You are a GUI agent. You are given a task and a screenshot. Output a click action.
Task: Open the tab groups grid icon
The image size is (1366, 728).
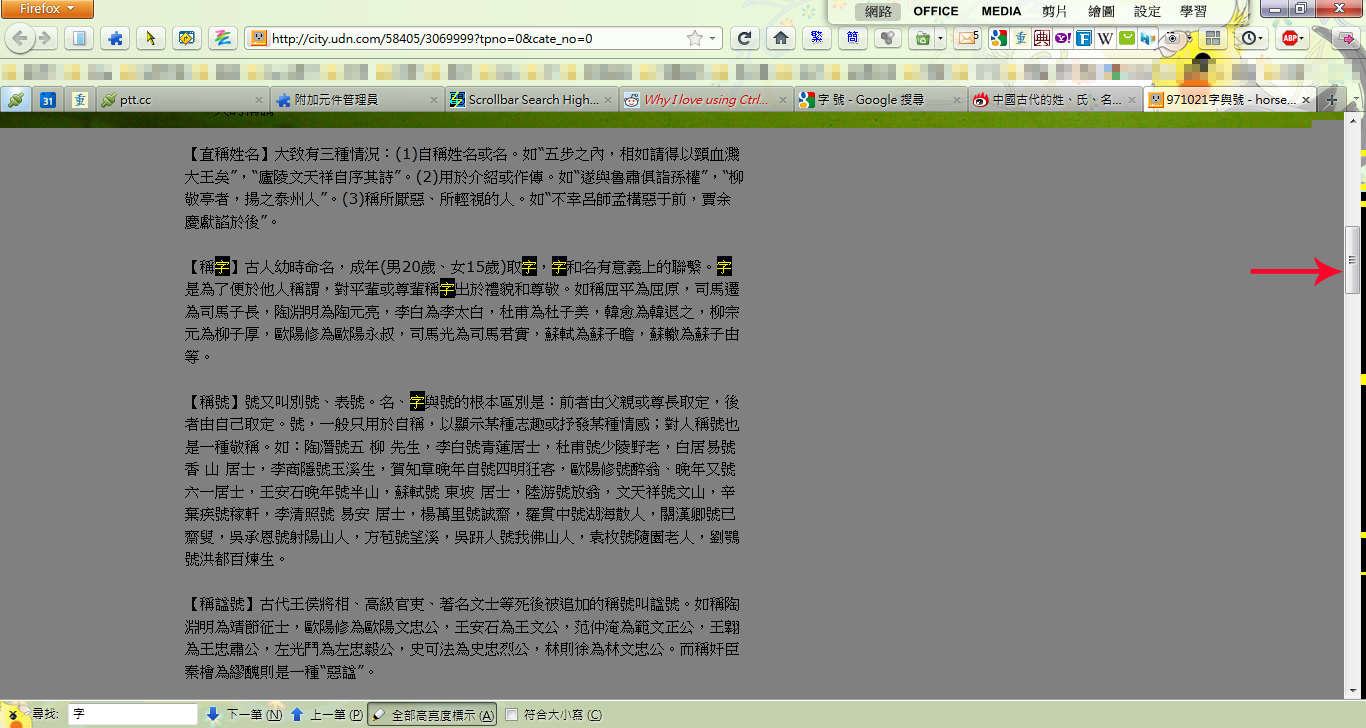(x=1213, y=39)
